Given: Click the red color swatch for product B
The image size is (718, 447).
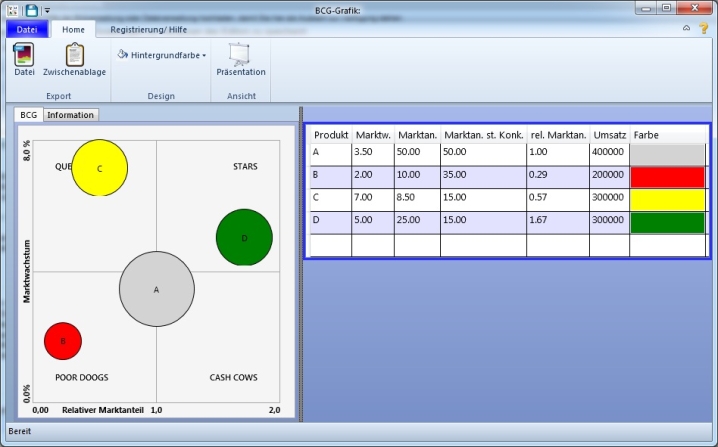Looking at the screenshot, I should (x=667, y=177).
